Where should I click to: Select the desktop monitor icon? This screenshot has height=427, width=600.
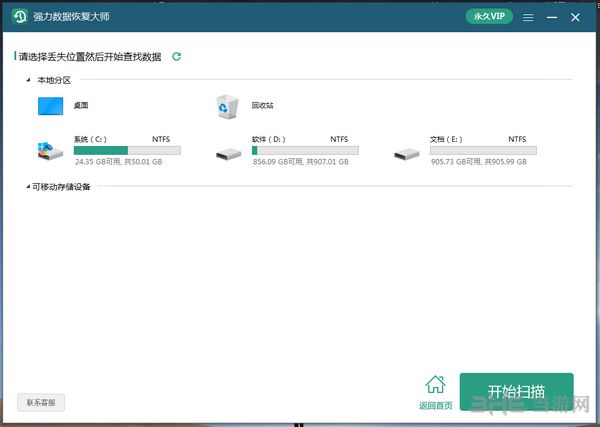tap(51, 106)
